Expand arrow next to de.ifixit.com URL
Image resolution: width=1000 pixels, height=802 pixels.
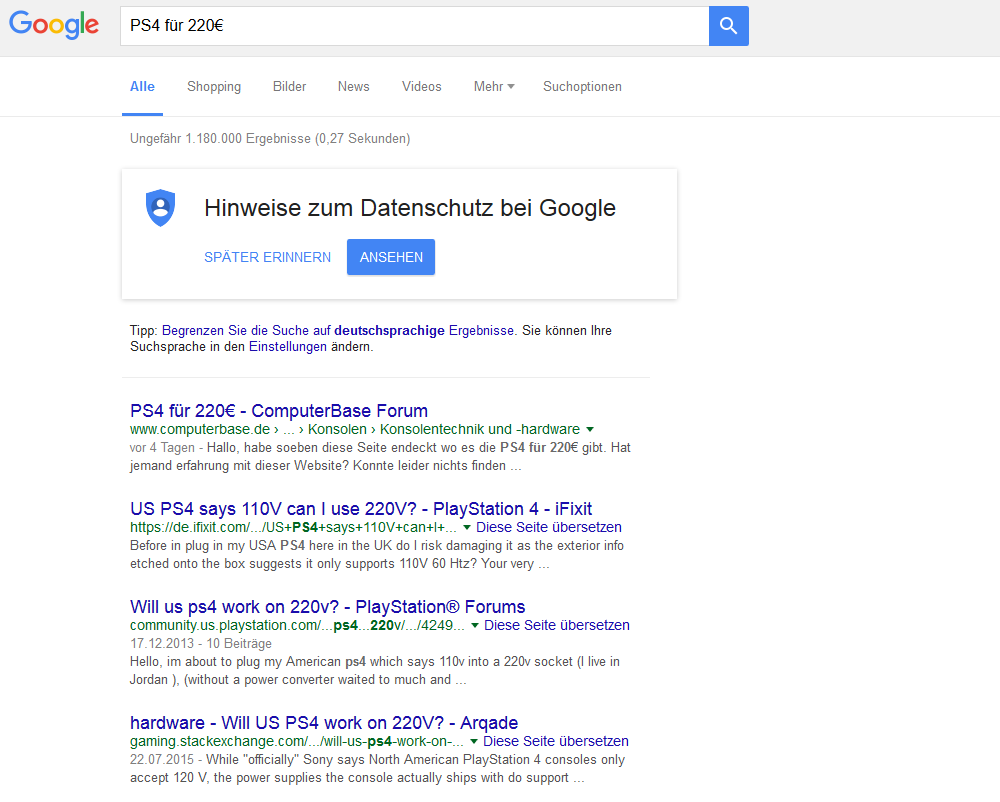click(x=467, y=527)
